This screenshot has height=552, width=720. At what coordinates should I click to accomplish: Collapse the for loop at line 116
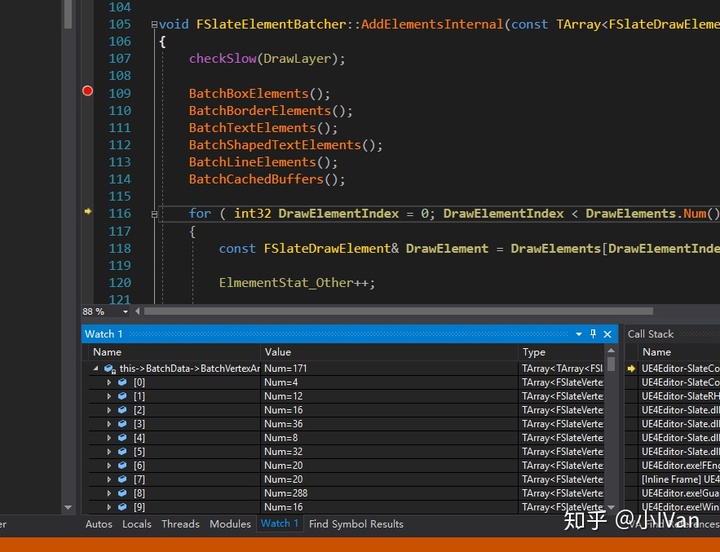(154, 214)
